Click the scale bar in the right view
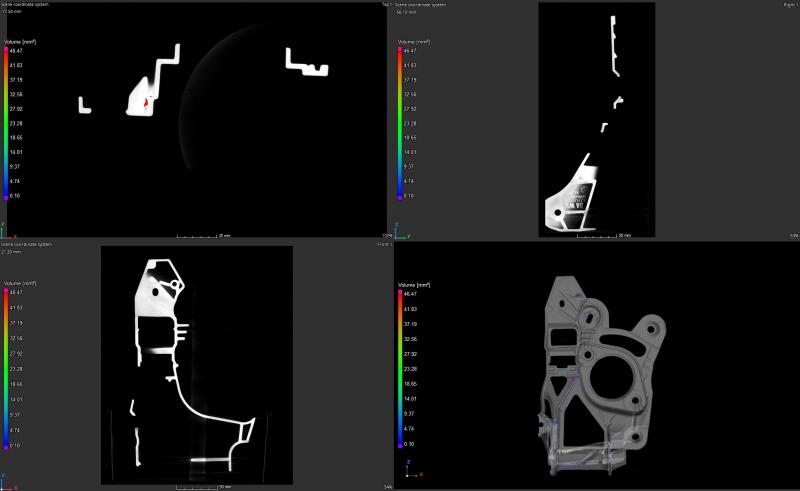 click(611, 235)
